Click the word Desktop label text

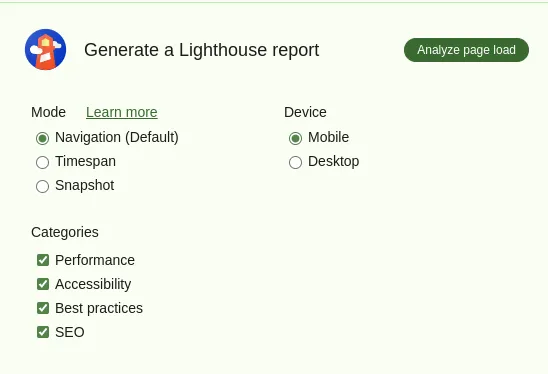[x=334, y=161]
